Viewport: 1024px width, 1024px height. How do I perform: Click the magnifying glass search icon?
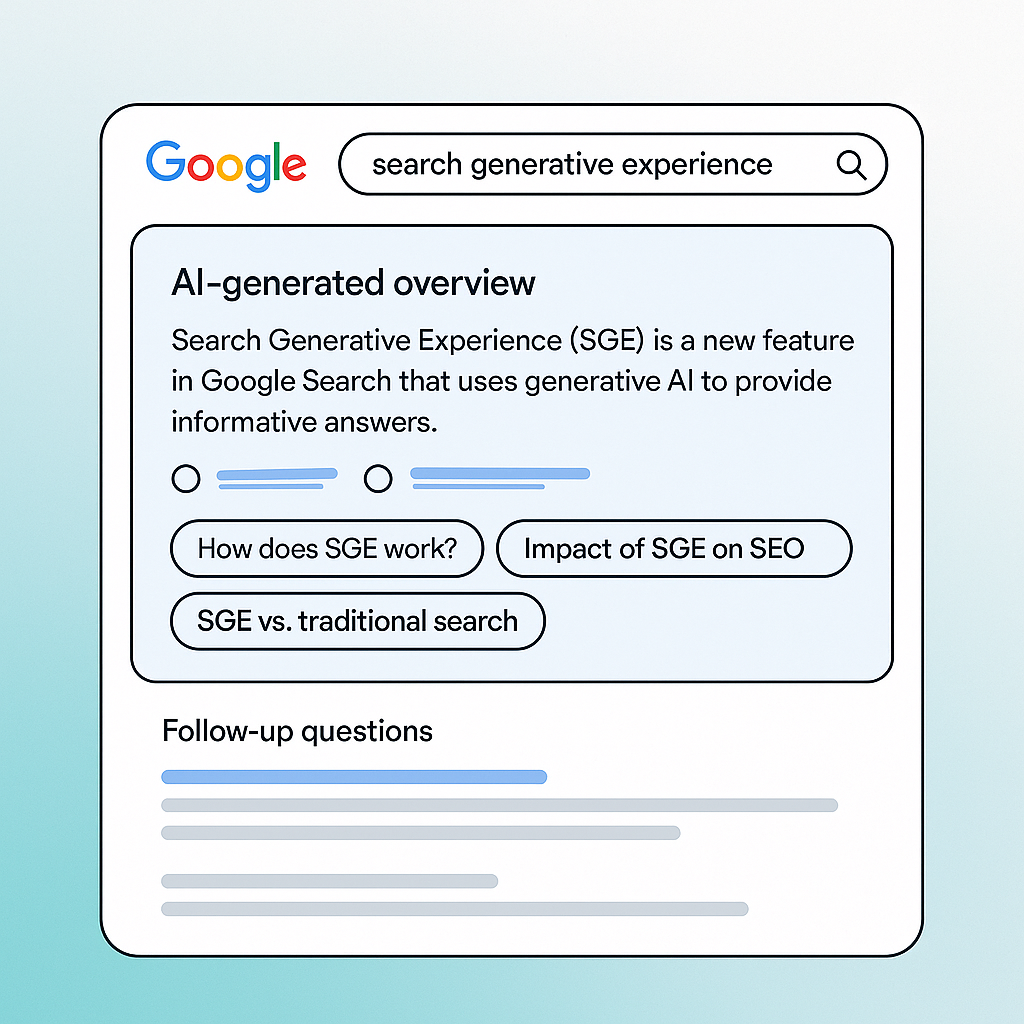point(852,165)
